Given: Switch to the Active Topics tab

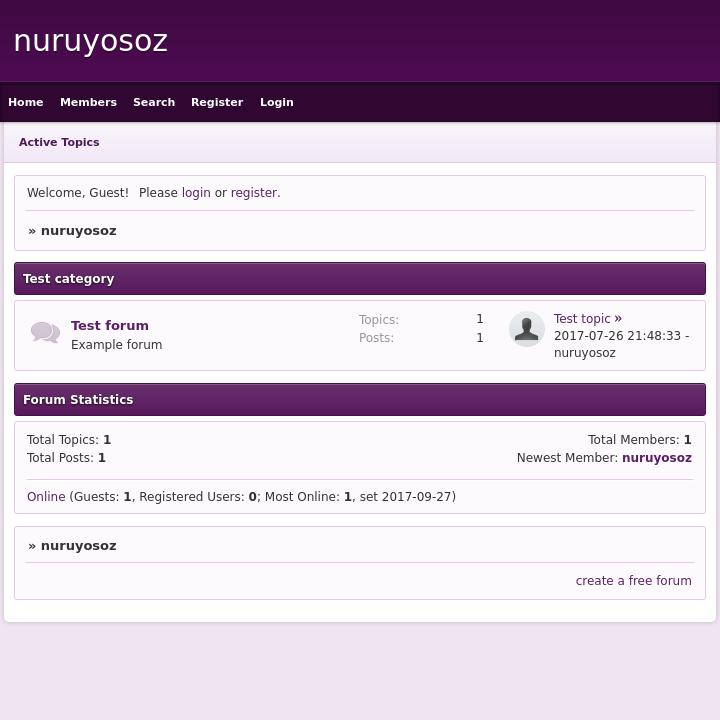Looking at the screenshot, I should (x=59, y=142).
